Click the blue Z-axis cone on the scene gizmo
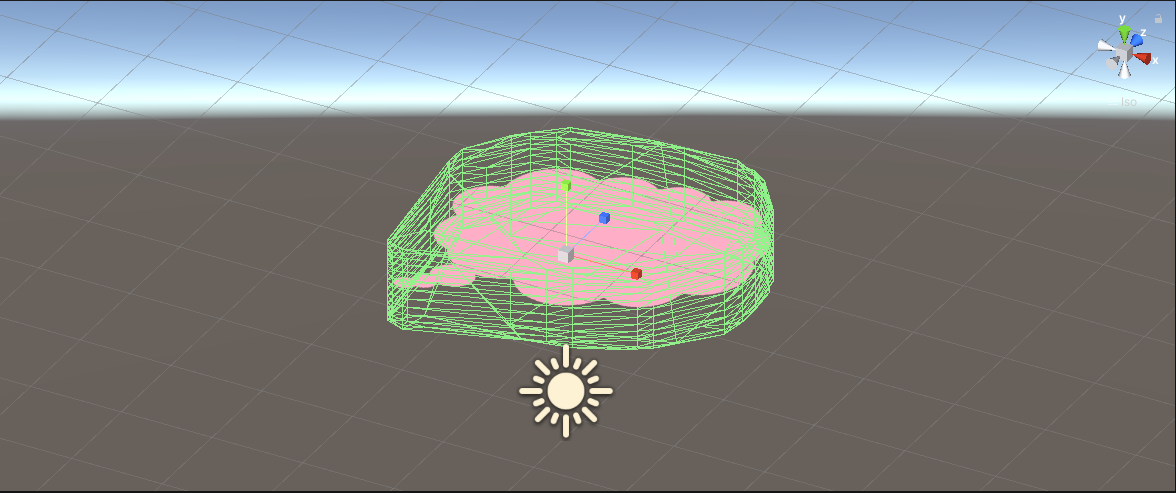Screen dimensions: 1176x493 [1136, 41]
